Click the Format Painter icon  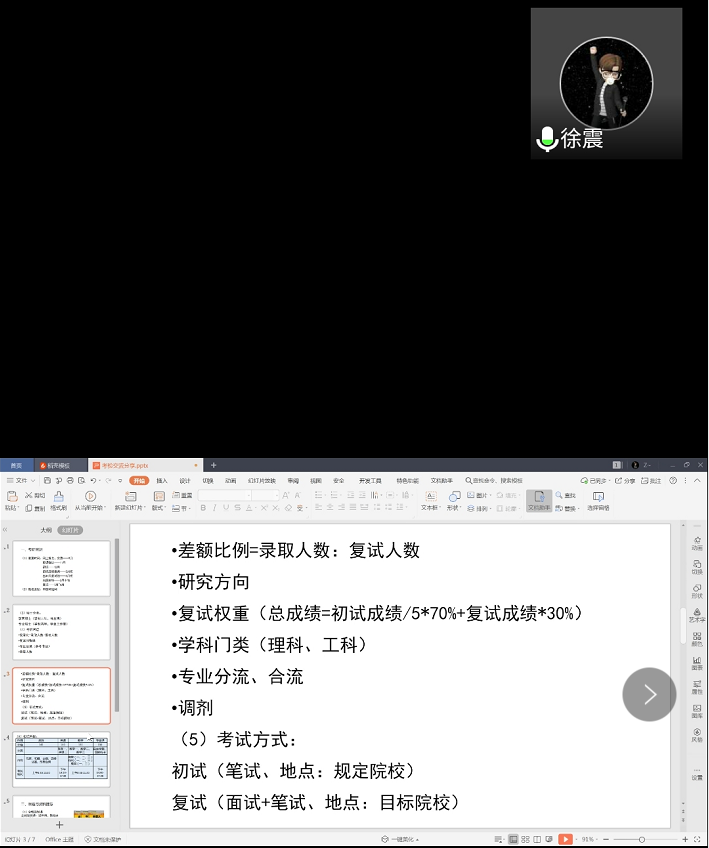pos(59,496)
